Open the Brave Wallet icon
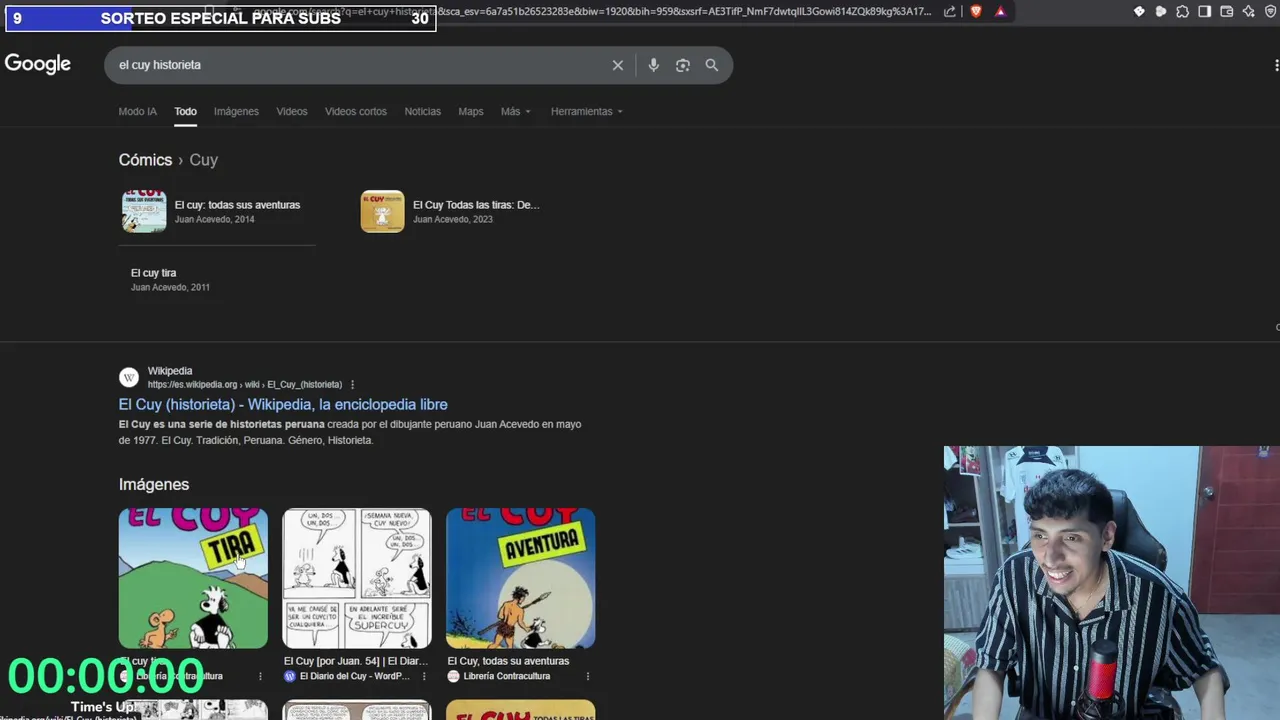Image resolution: width=1280 pixels, height=720 pixels. click(x=1227, y=12)
